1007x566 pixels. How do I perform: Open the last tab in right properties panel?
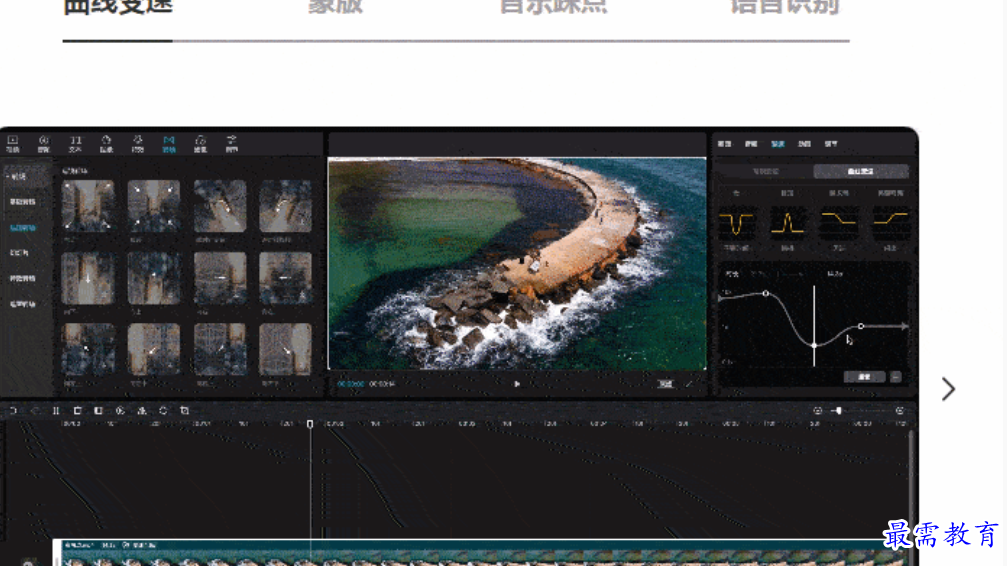coord(831,144)
